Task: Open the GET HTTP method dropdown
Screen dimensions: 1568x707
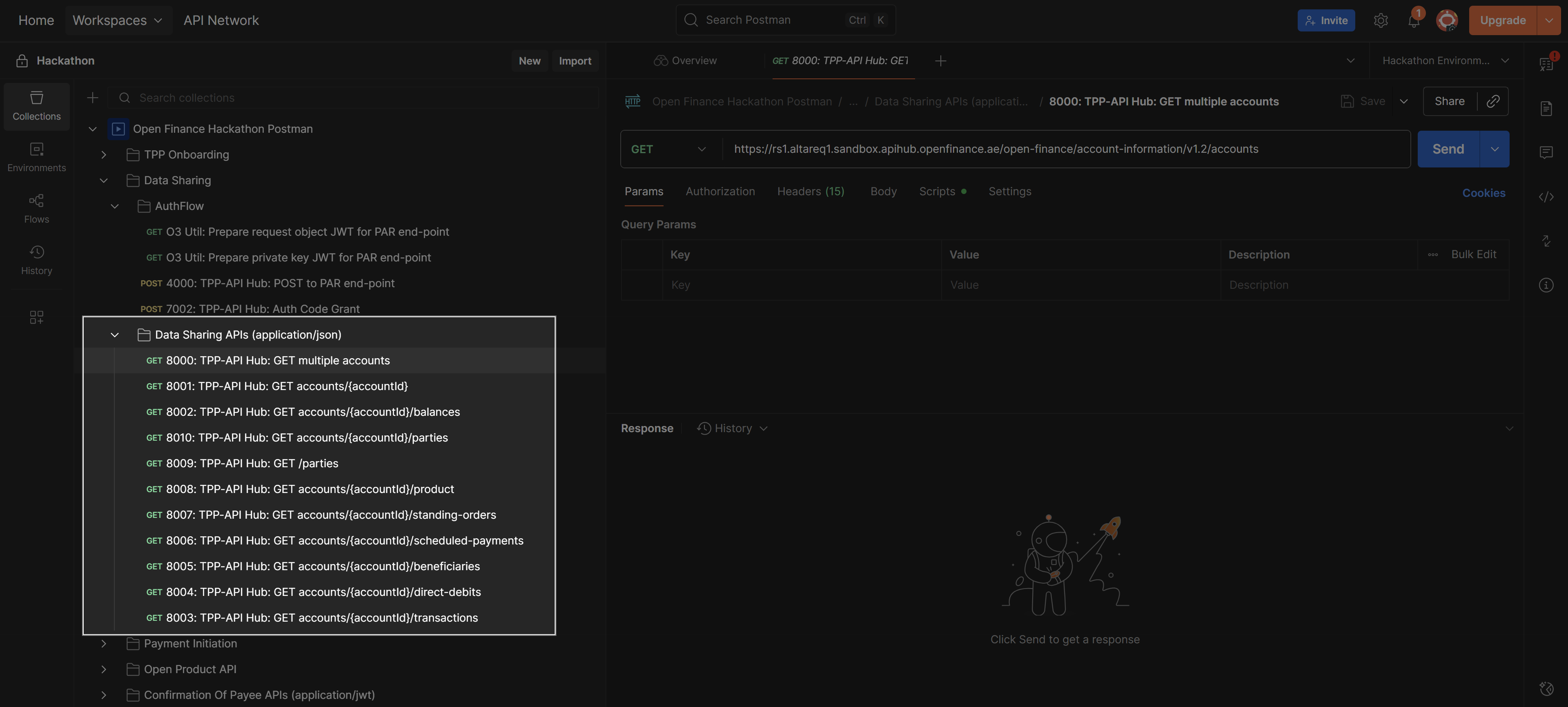Action: point(668,149)
